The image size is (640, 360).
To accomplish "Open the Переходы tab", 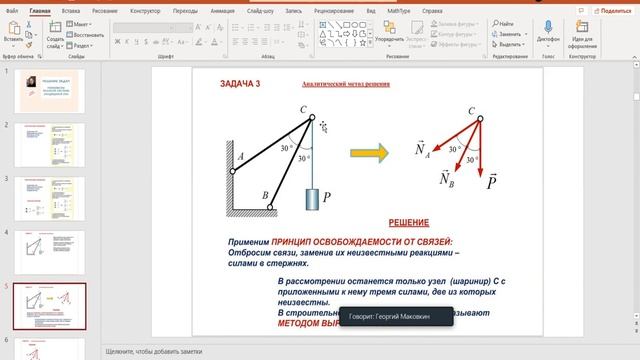I will (x=185, y=11).
